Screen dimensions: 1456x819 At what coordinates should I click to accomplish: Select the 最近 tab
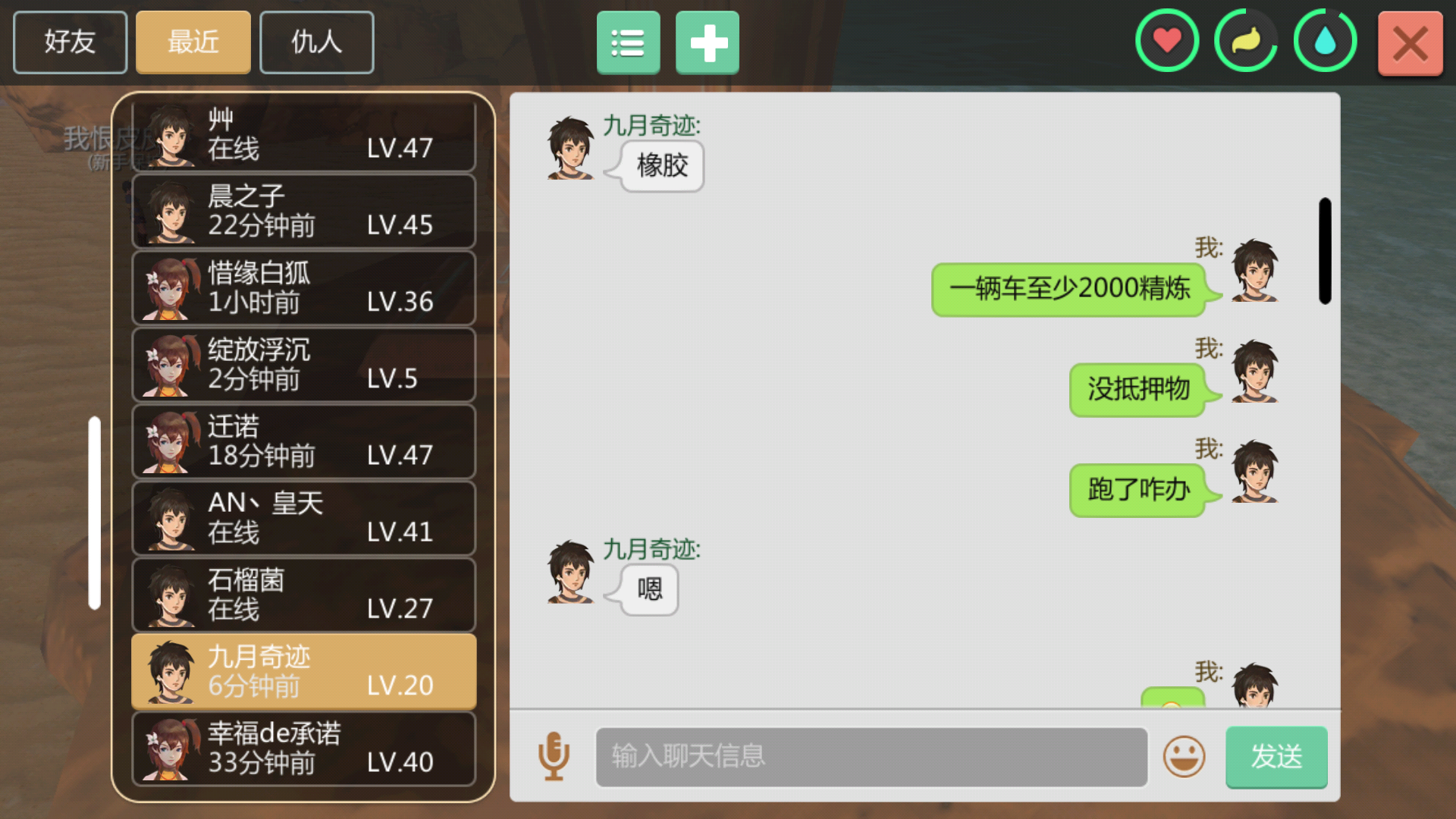[x=193, y=42]
